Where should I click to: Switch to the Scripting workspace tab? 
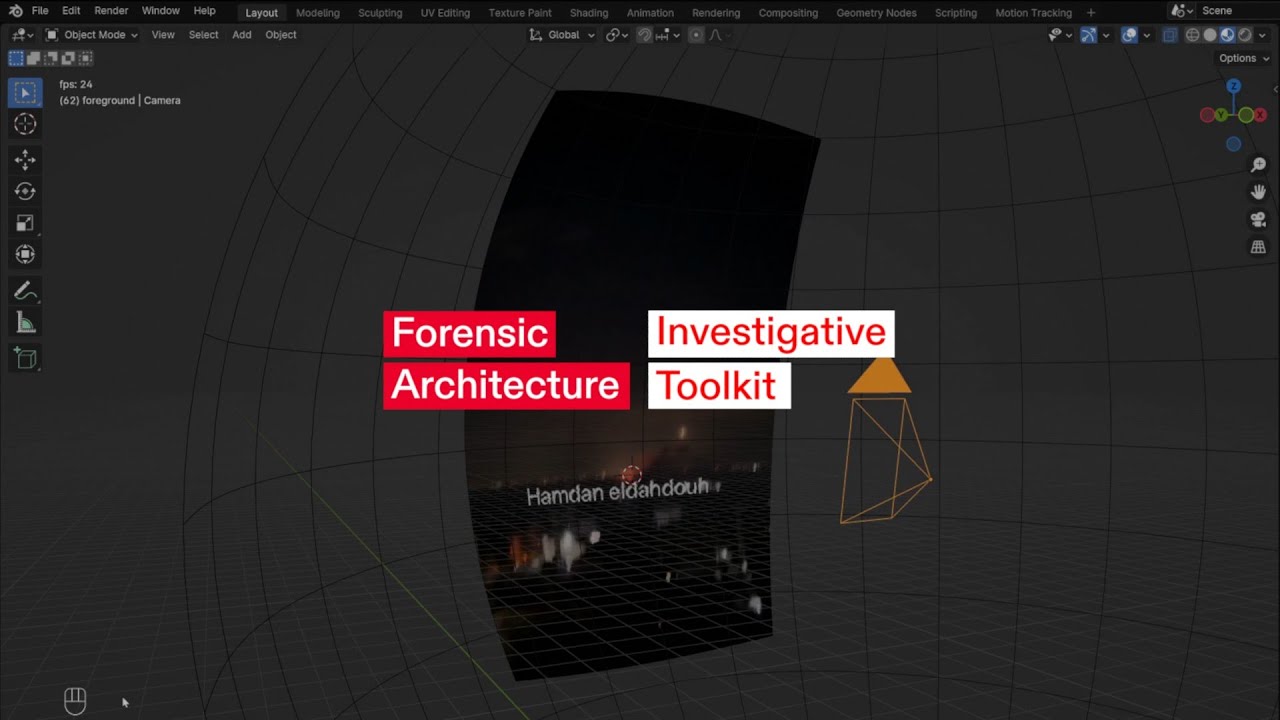[x=956, y=13]
